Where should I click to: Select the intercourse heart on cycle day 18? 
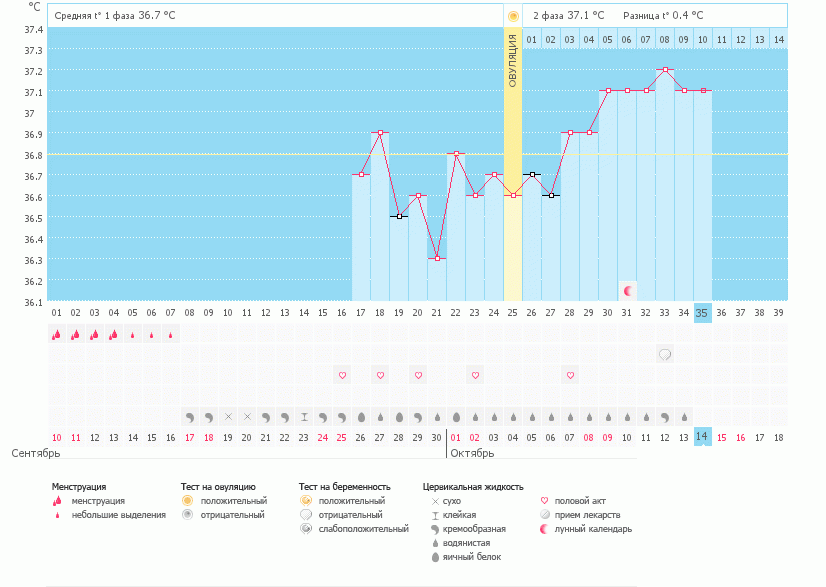380,376
